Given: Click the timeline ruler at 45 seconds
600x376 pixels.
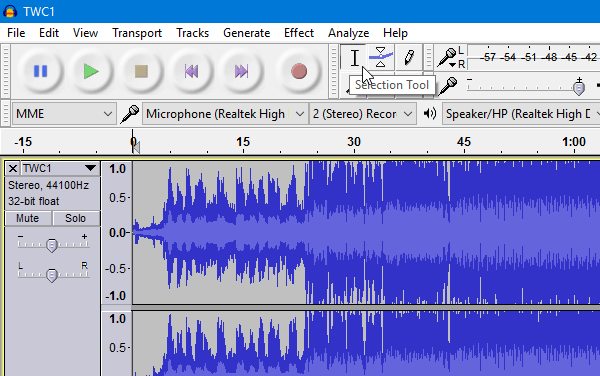Looking at the screenshot, I should (x=464, y=142).
